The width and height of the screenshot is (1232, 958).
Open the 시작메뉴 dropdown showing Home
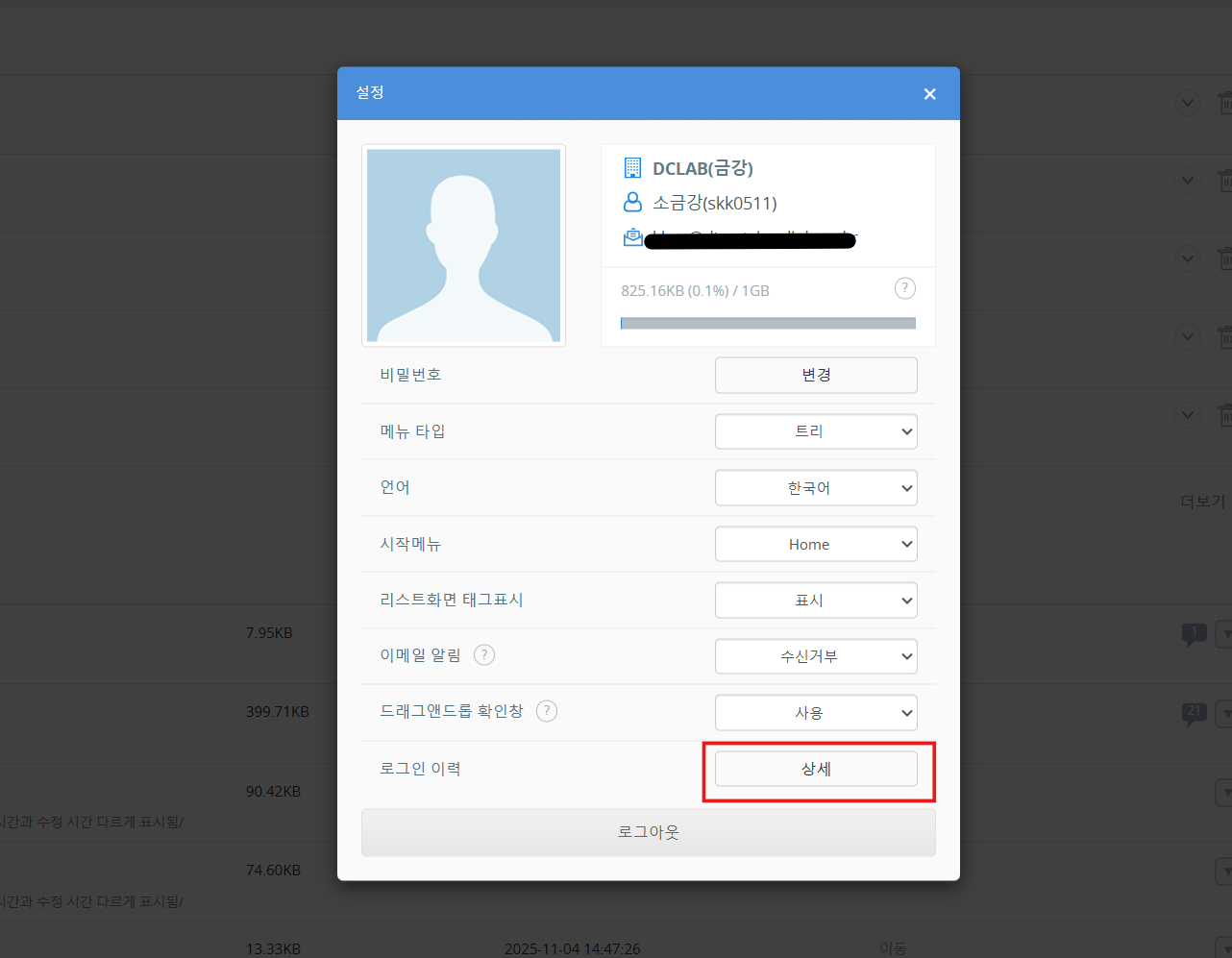[x=815, y=544]
